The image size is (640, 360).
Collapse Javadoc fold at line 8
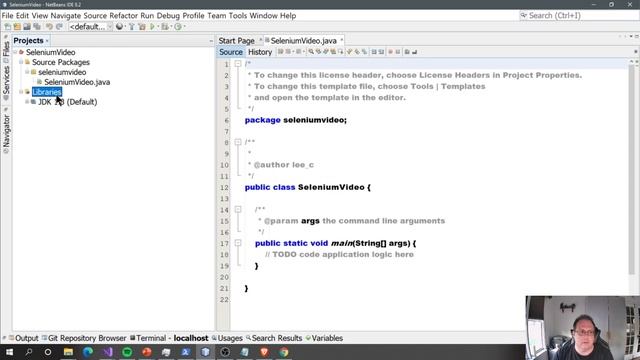pos(238,142)
